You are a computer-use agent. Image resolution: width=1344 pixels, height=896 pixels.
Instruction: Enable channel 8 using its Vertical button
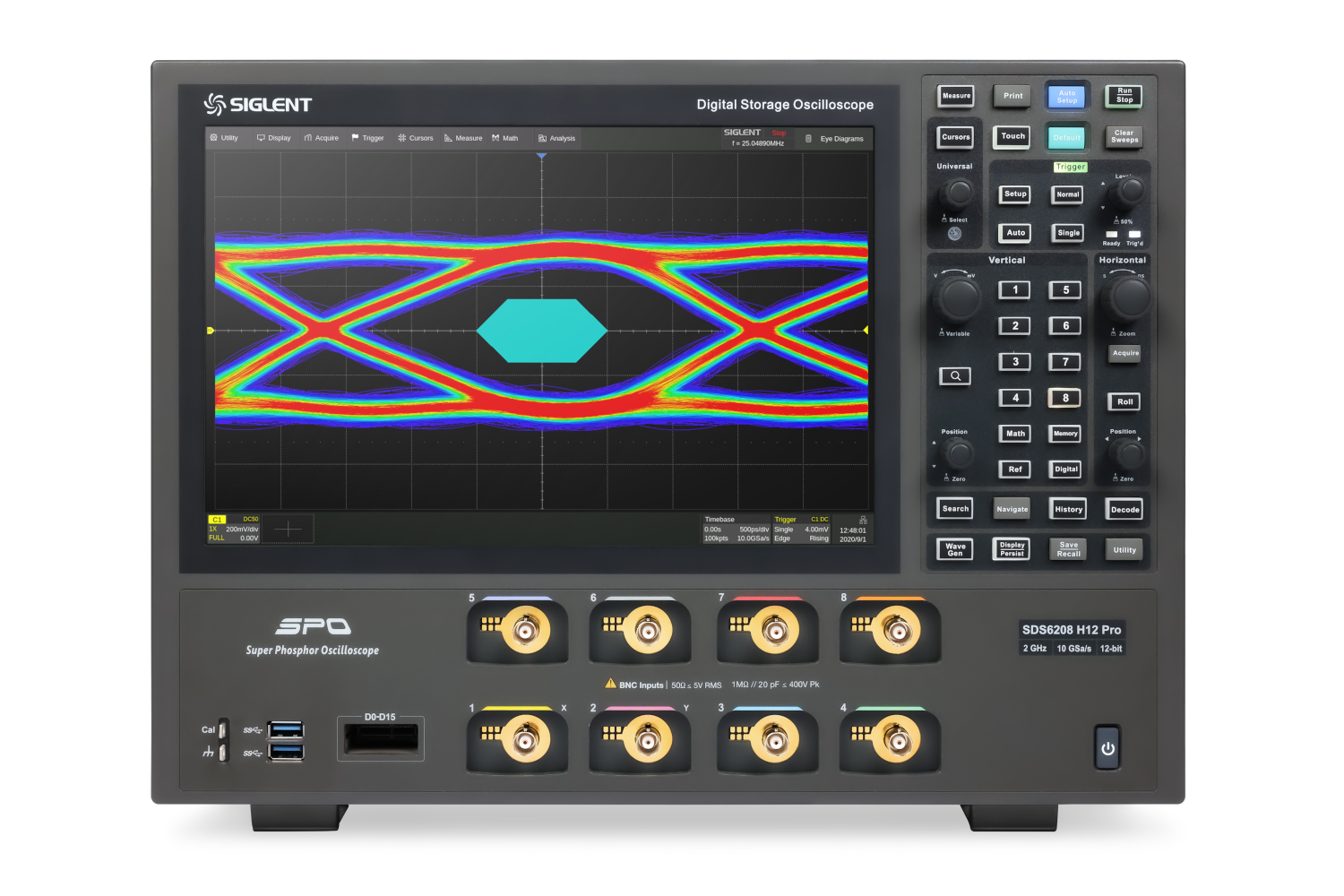[1064, 397]
